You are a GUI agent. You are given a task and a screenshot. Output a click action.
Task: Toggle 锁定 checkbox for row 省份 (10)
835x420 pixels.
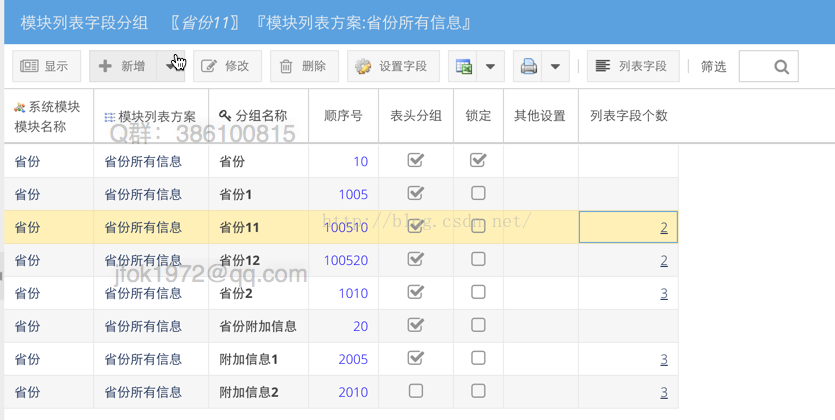point(478,160)
